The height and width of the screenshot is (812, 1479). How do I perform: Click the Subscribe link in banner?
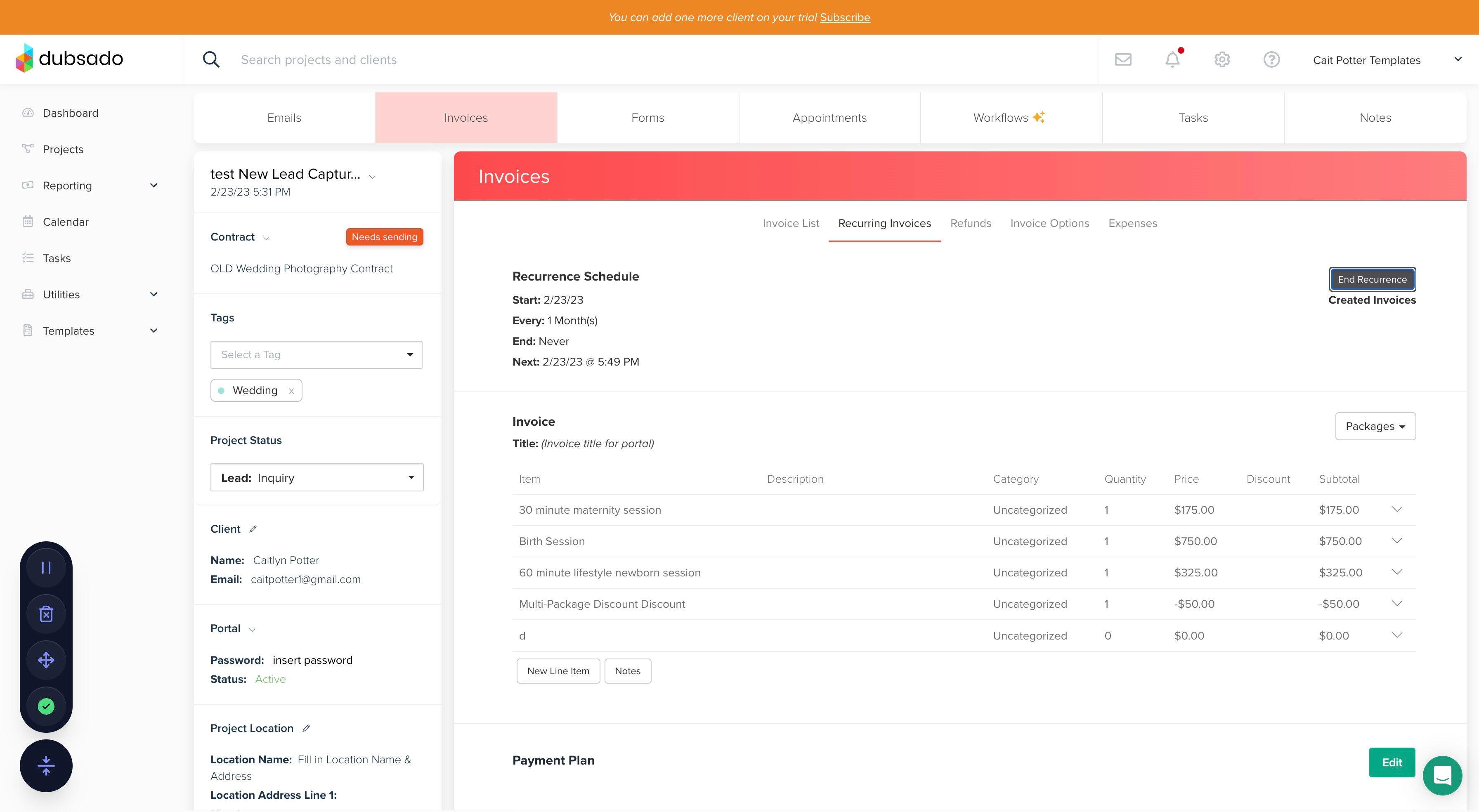click(845, 17)
